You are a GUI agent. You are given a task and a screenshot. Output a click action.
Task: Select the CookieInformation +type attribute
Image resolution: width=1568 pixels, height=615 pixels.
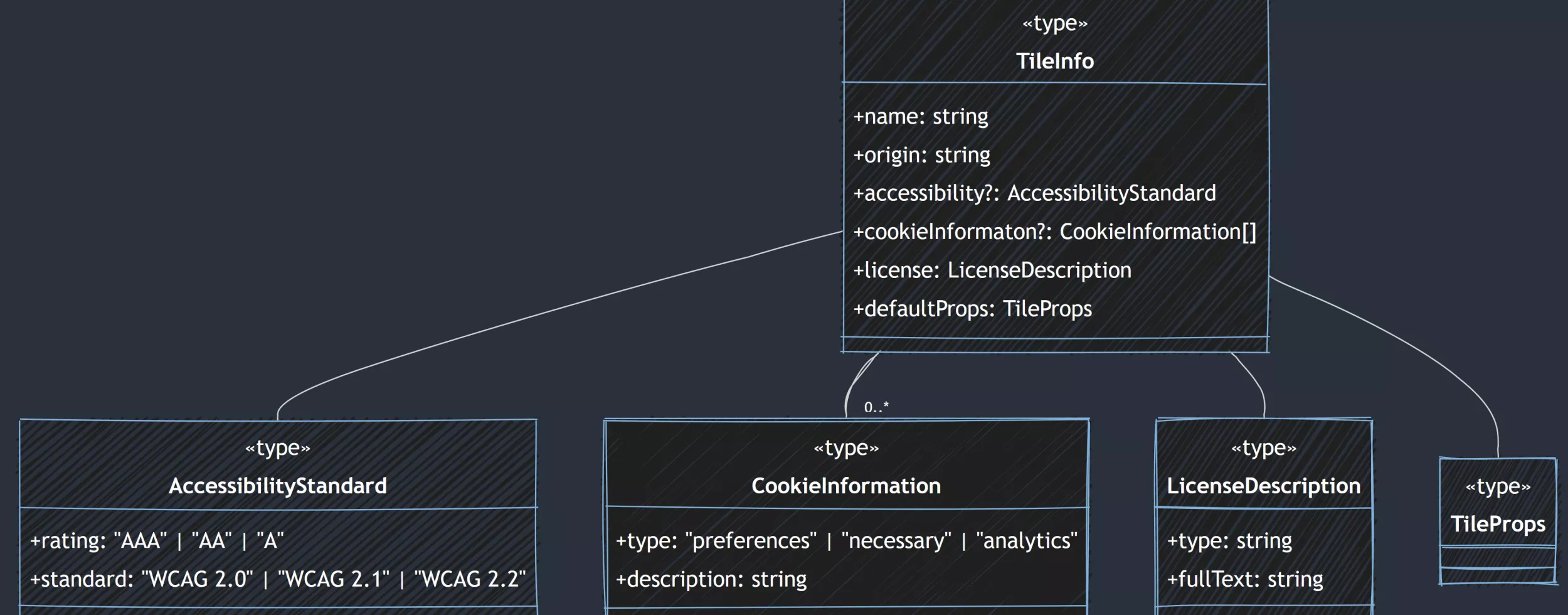(x=846, y=541)
